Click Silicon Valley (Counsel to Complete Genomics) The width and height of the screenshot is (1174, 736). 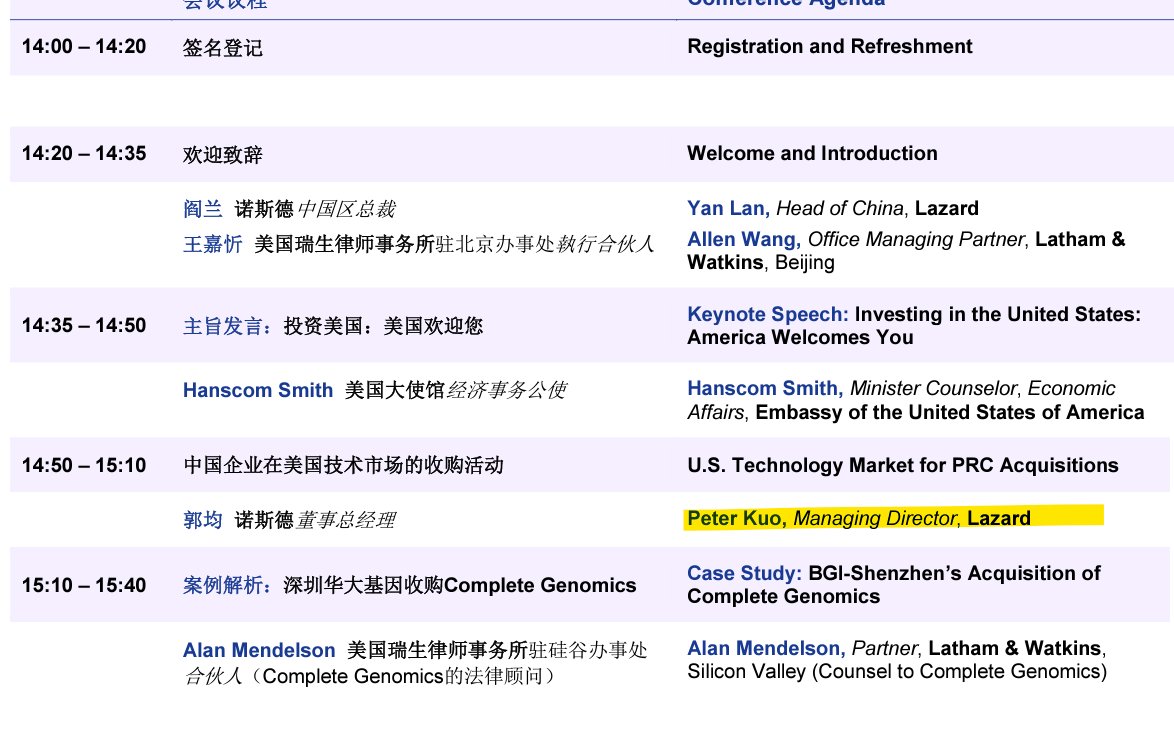coord(897,672)
